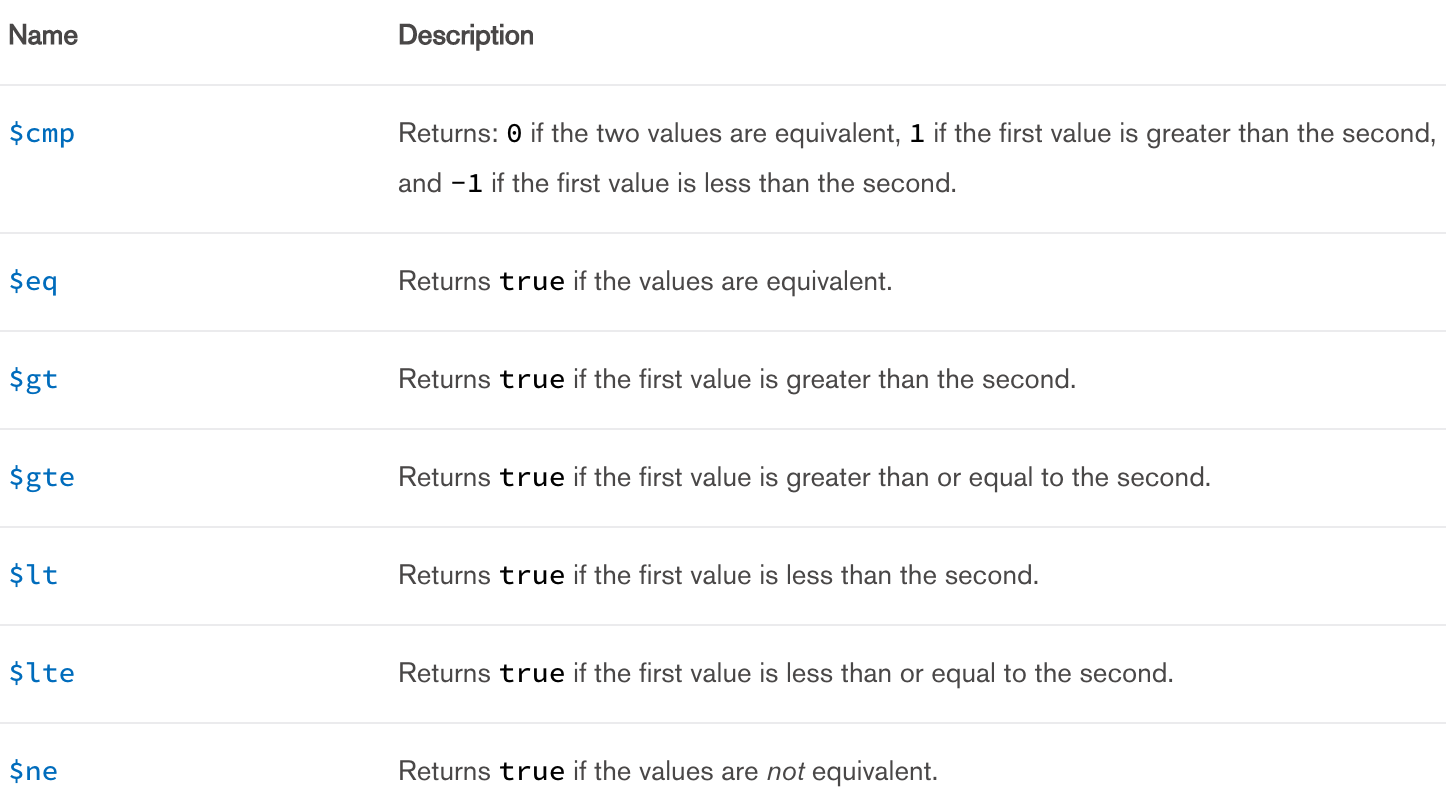
Task: Navigate to the $lte operator link
Action: 42,674
